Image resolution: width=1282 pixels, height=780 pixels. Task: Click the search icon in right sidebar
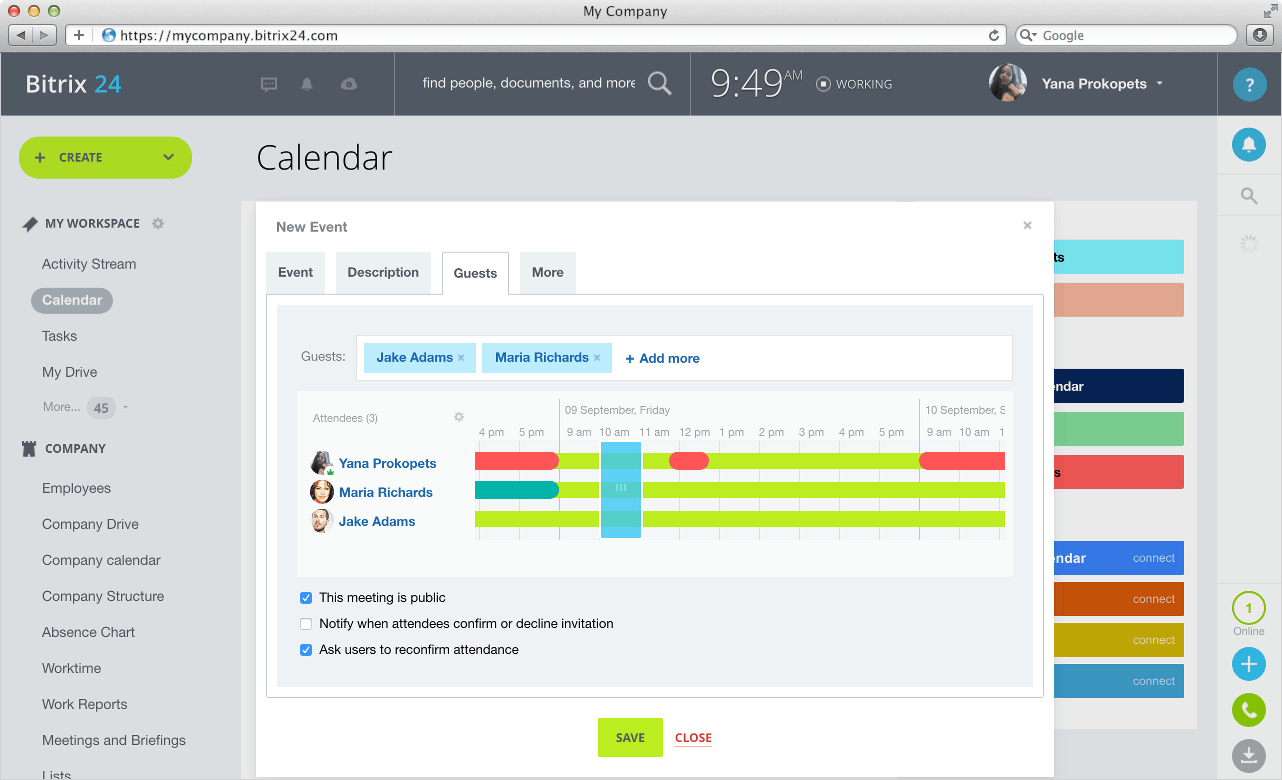coord(1249,196)
